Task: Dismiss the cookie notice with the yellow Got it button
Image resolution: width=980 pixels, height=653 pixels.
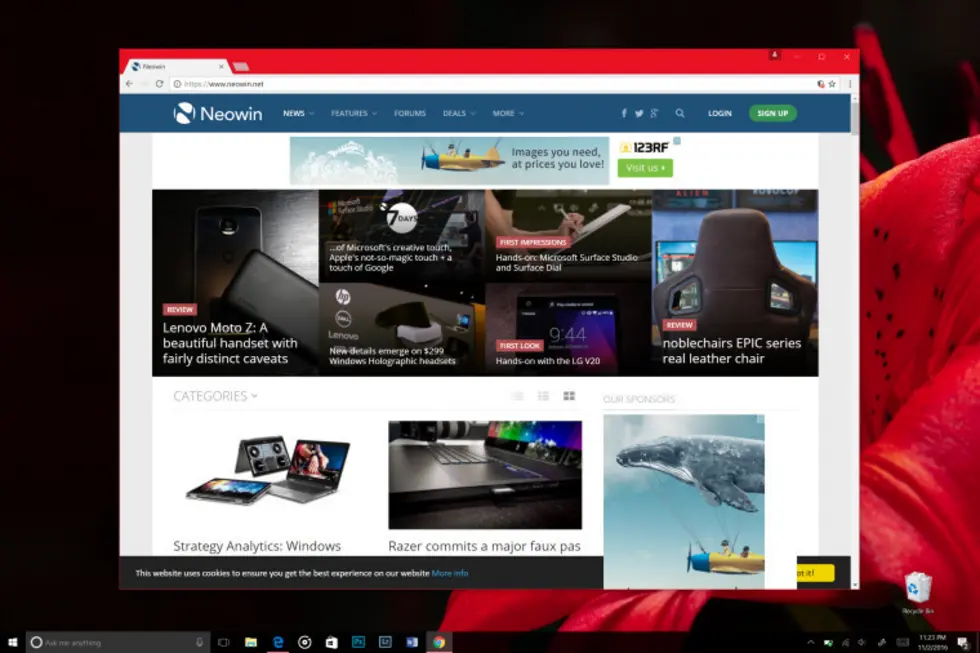Action: click(x=815, y=573)
